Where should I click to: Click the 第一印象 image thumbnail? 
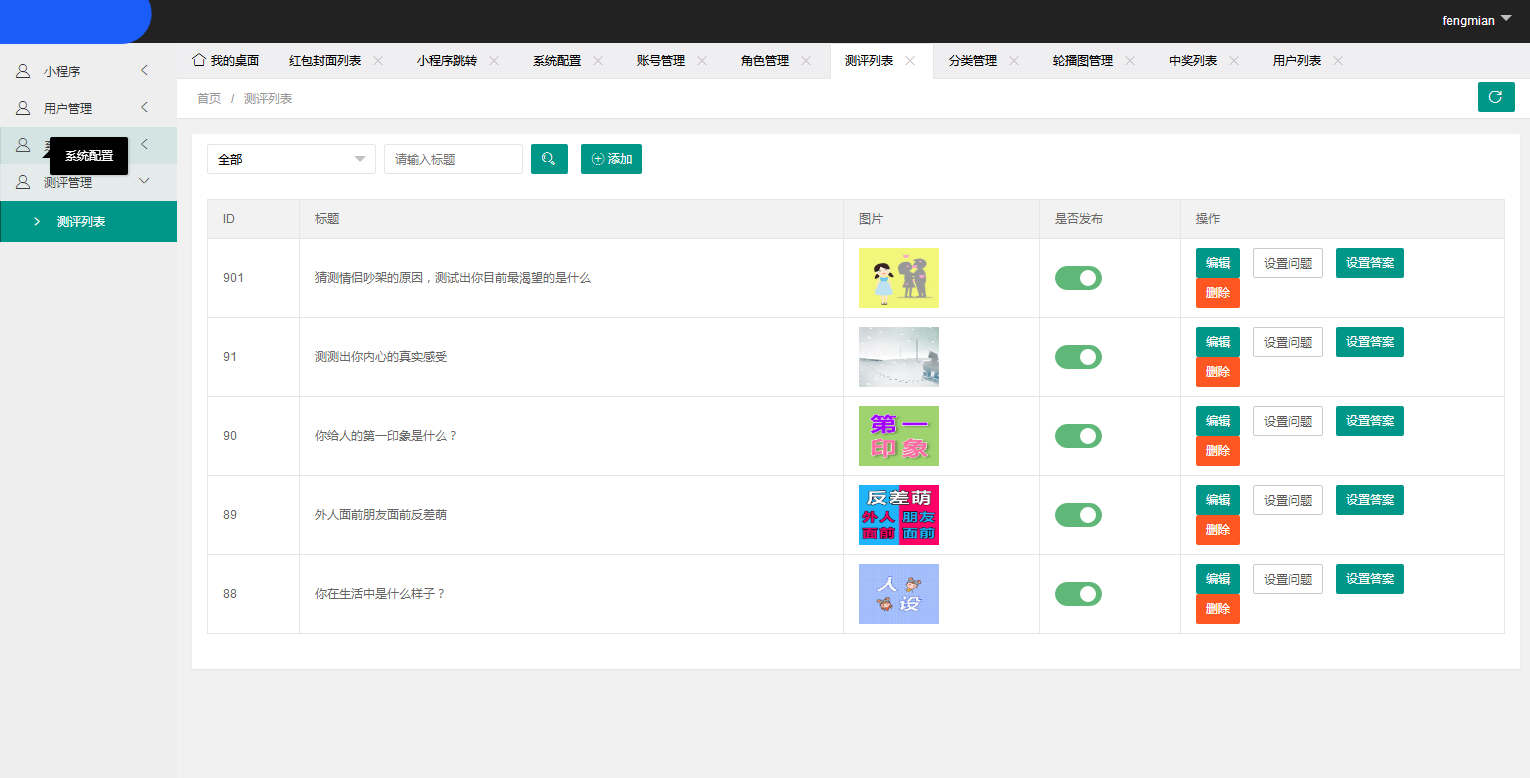point(898,435)
